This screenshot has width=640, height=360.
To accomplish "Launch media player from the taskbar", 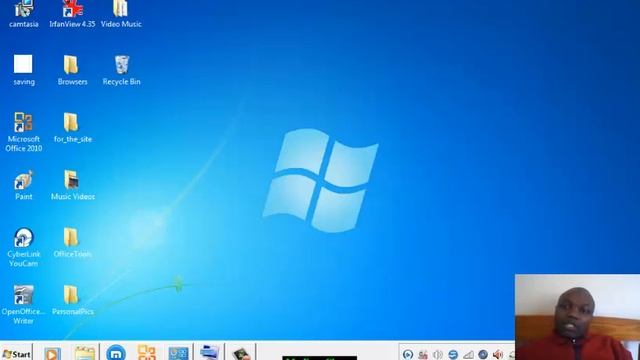I will pyautogui.click(x=52, y=353).
